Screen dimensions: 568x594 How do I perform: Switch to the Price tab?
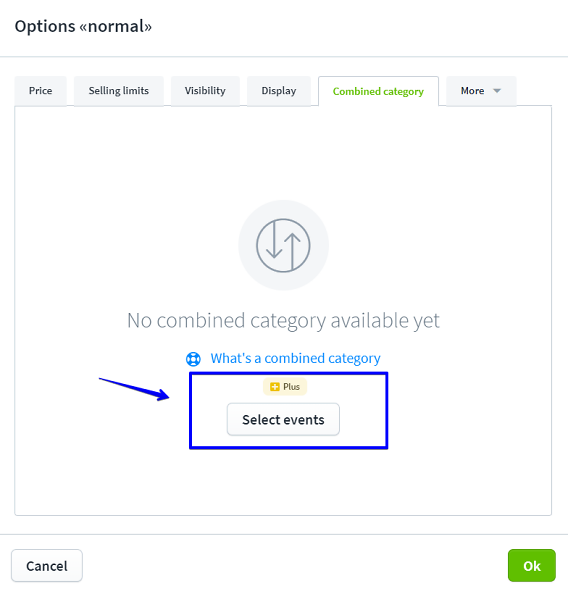pos(41,91)
